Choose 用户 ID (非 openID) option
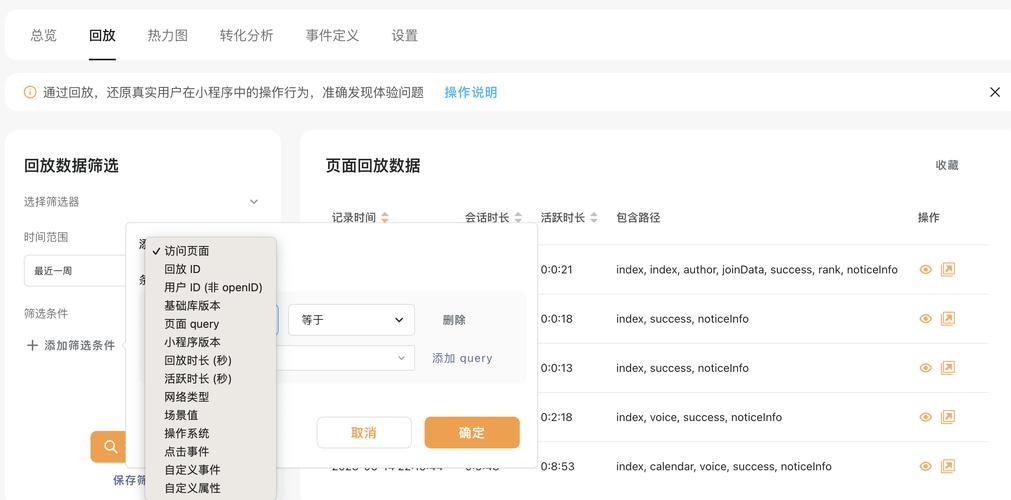Screen dimensions: 1011x500 213,287
